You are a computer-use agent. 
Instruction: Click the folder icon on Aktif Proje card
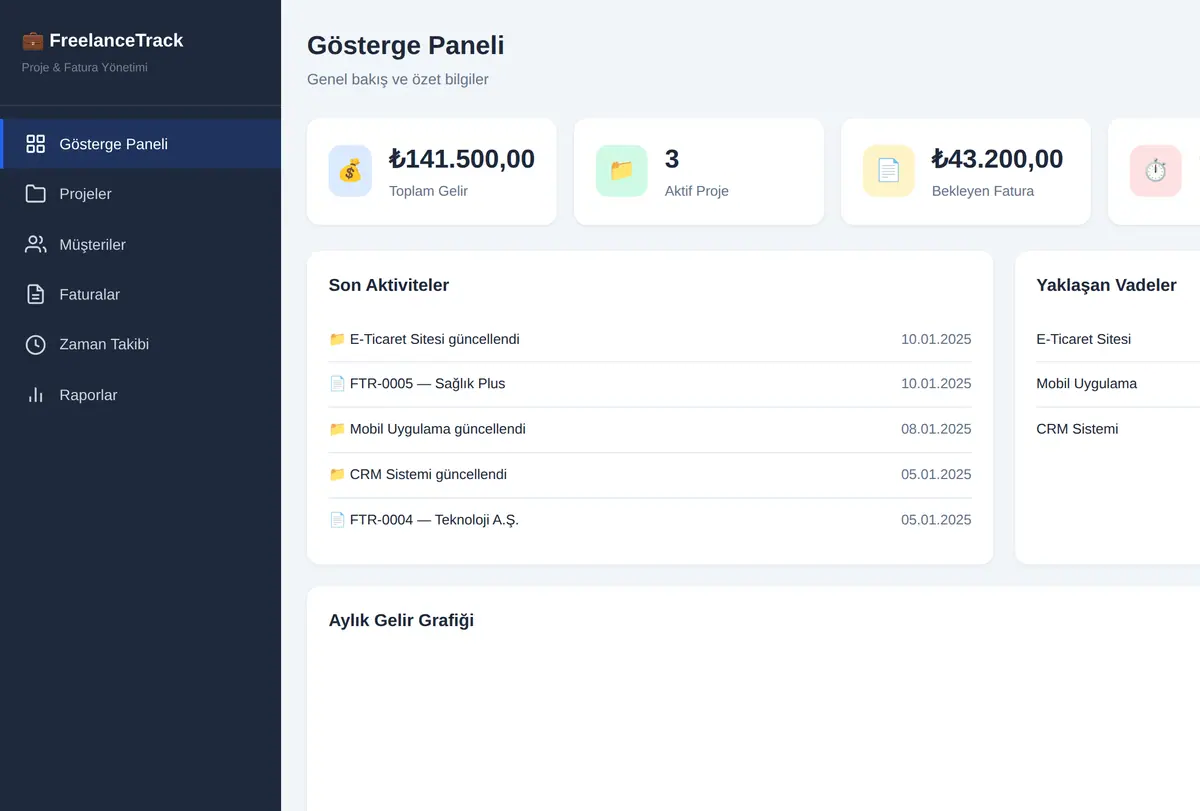tap(622, 171)
